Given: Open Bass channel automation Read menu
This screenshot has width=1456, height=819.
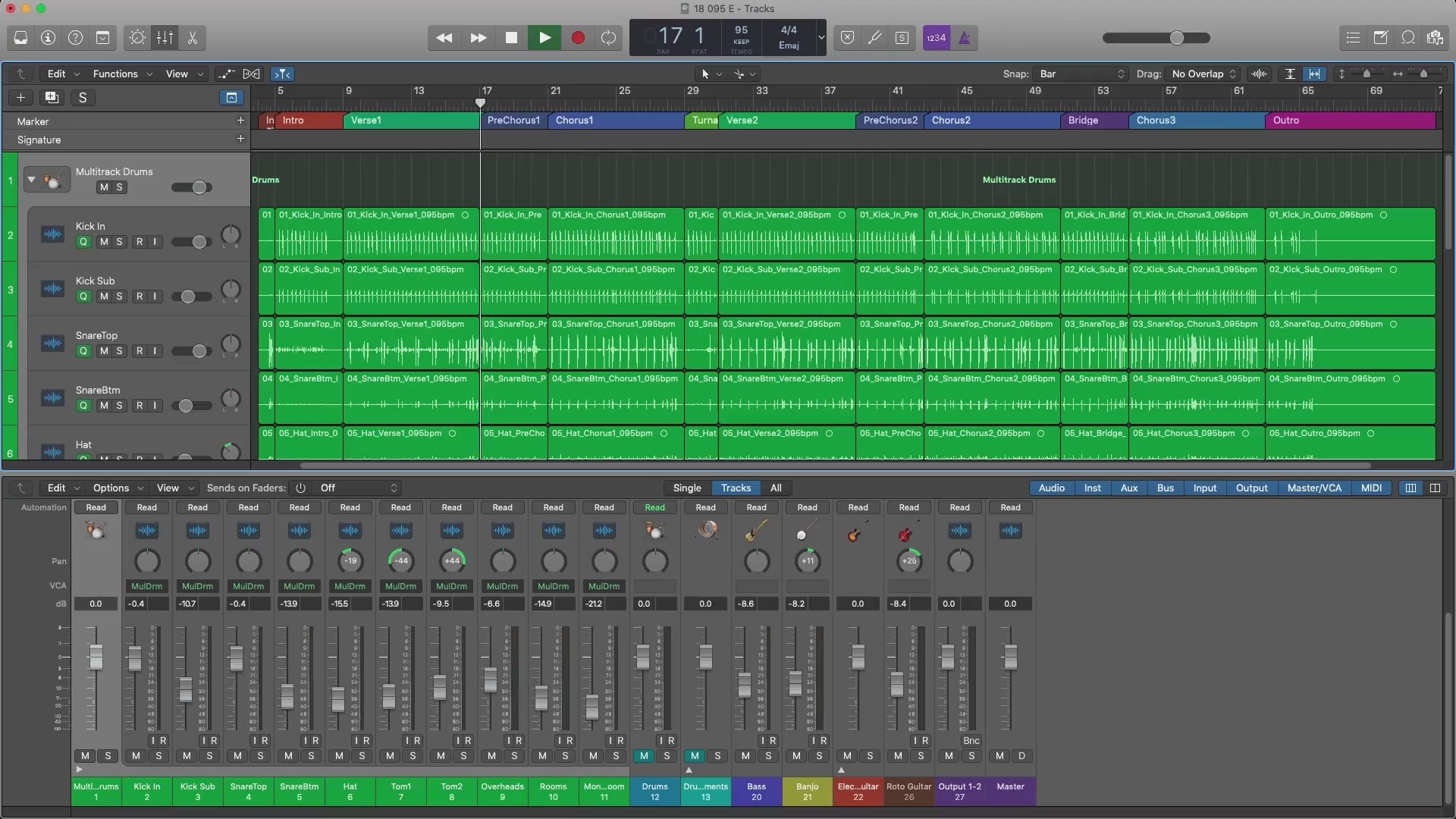Looking at the screenshot, I should [x=756, y=507].
